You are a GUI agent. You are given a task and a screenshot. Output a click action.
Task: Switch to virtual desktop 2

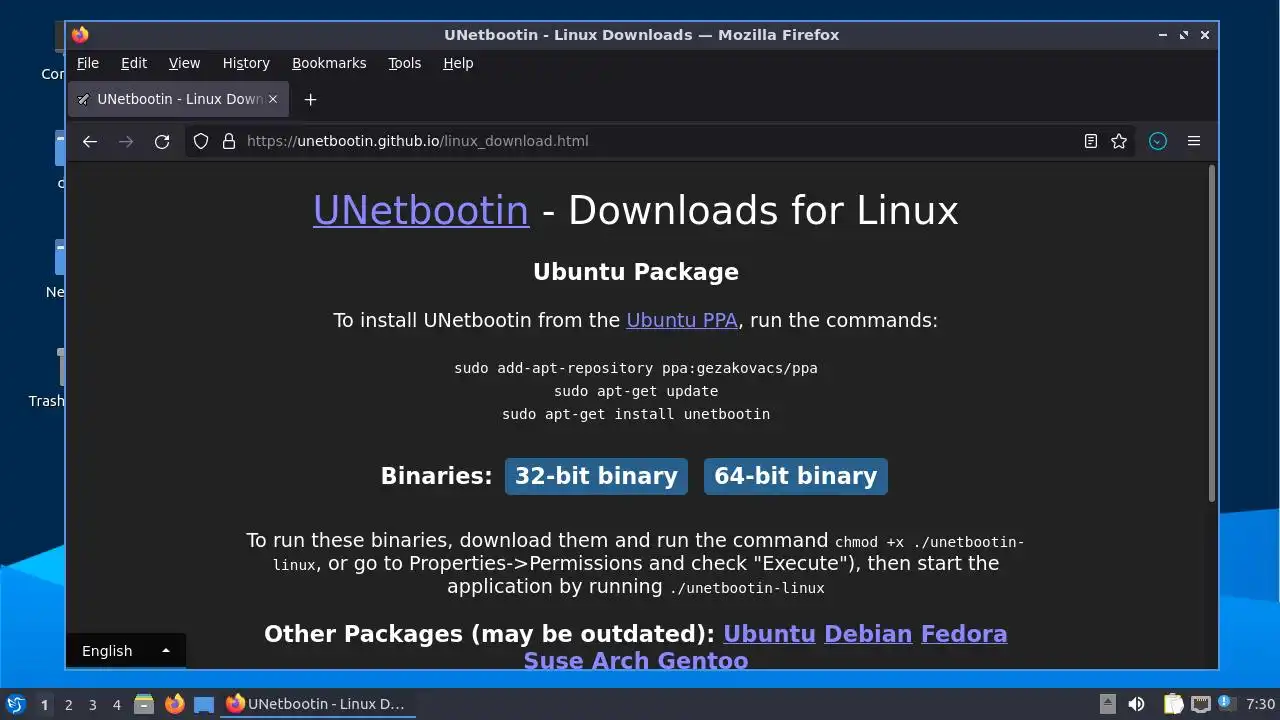click(69, 704)
